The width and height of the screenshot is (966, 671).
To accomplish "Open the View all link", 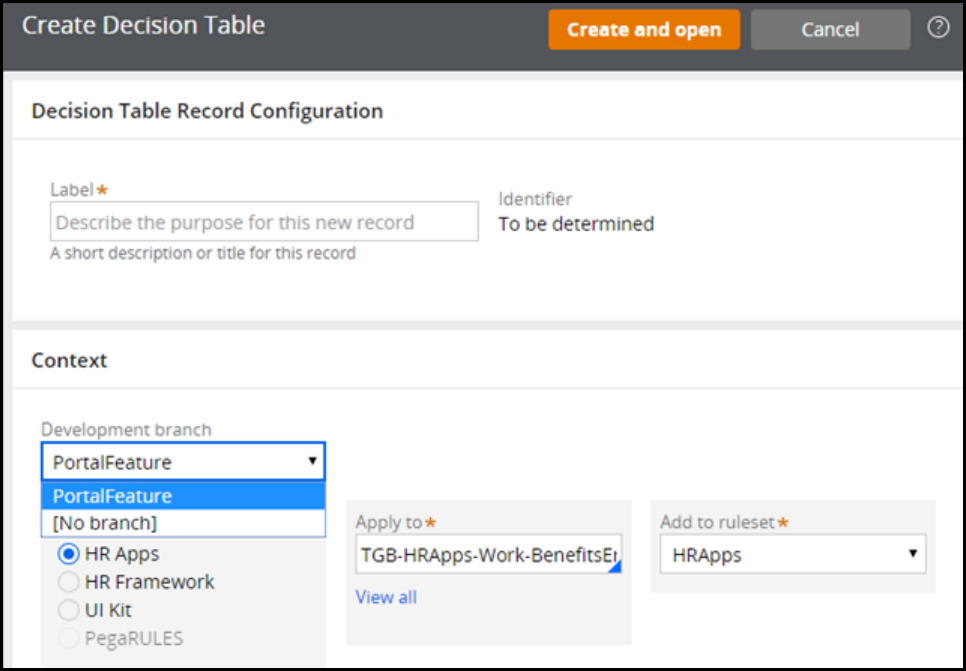I will click(x=386, y=597).
